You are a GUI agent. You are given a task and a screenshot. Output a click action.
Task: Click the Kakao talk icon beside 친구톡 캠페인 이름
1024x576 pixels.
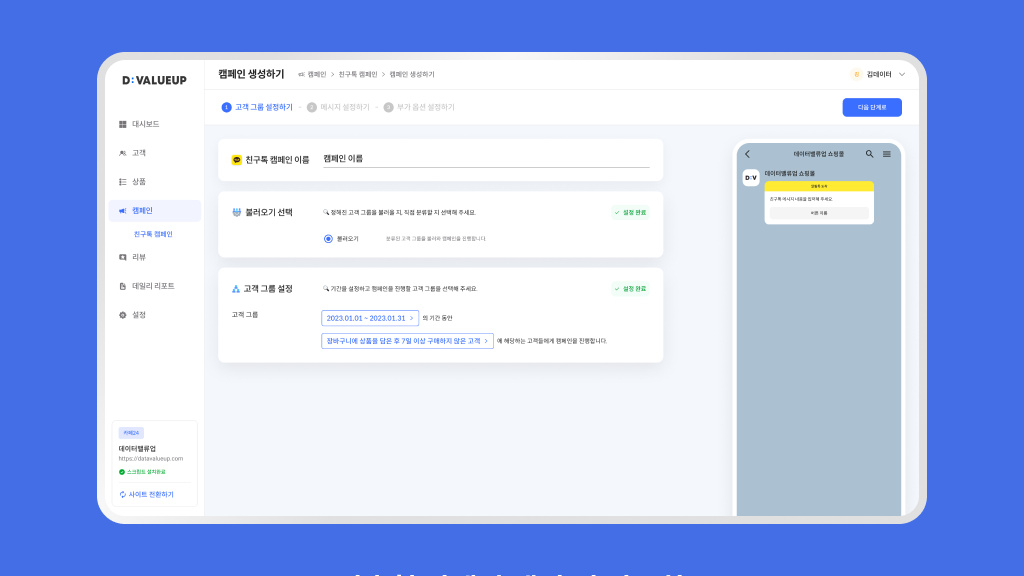[236, 160]
